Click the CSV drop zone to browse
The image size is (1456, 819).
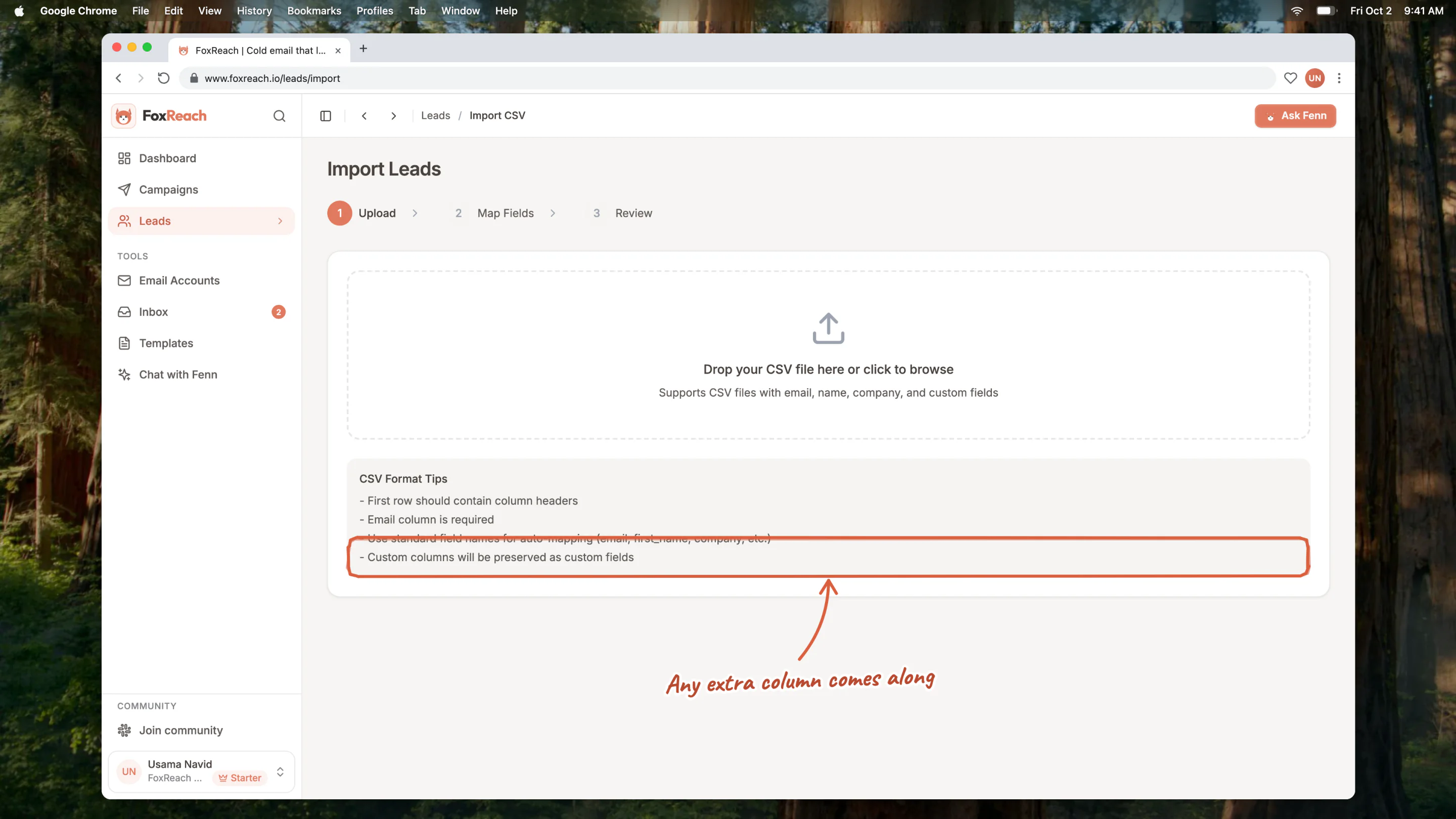click(x=828, y=354)
